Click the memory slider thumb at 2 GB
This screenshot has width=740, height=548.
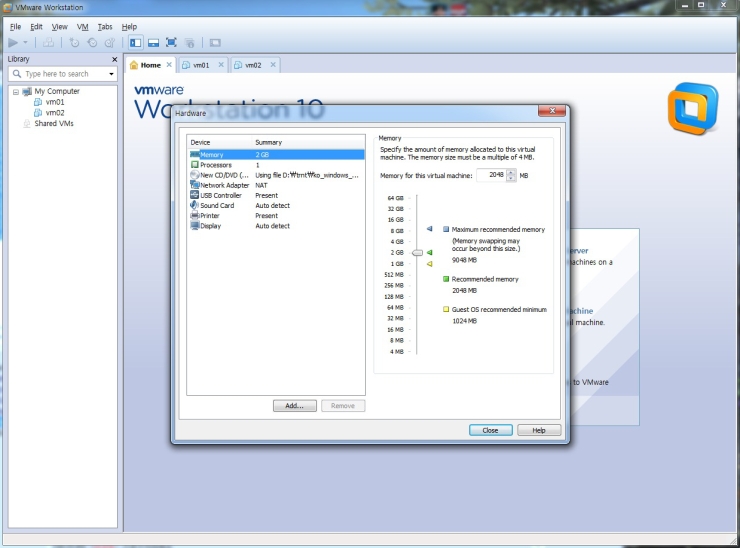pyautogui.click(x=417, y=253)
